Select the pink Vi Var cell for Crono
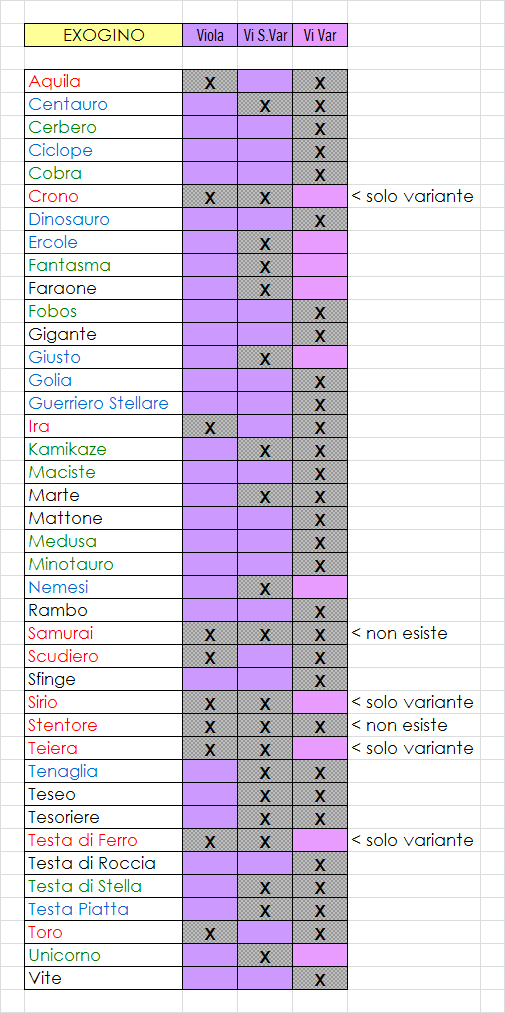 [x=320, y=196]
